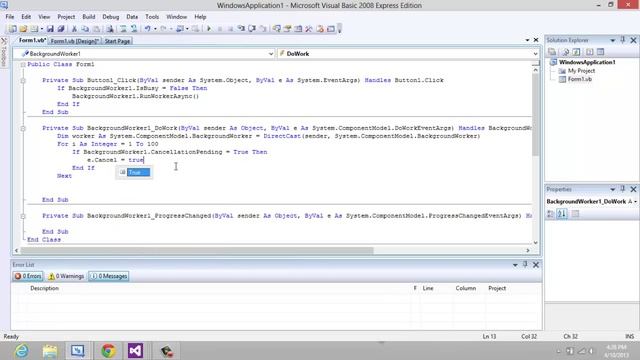Sort Error List by Description column

tap(44, 288)
